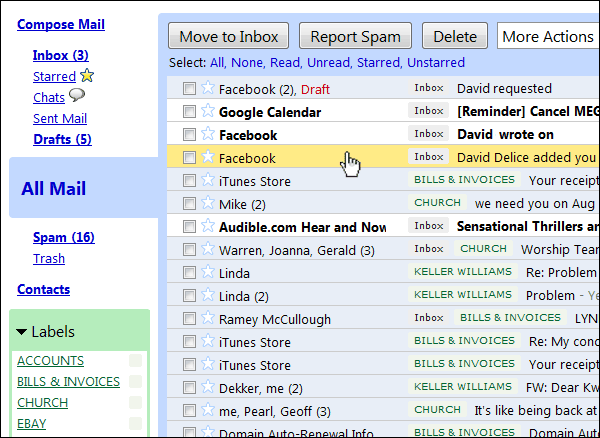Click the chat bubble icon beside Chats
The width and height of the screenshot is (600, 438).
(x=77, y=95)
